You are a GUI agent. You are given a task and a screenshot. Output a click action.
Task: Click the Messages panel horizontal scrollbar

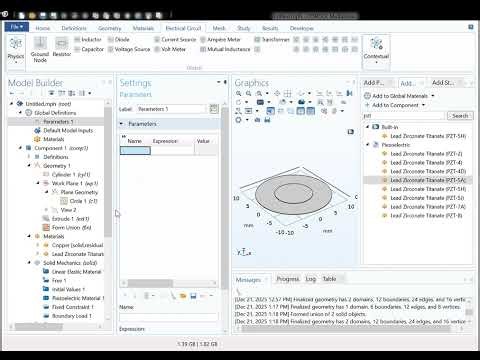point(346,329)
